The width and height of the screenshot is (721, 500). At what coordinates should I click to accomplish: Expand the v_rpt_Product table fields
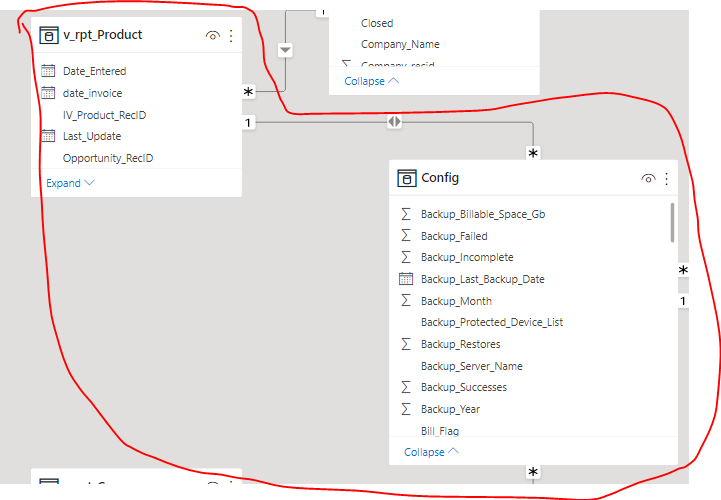click(70, 183)
